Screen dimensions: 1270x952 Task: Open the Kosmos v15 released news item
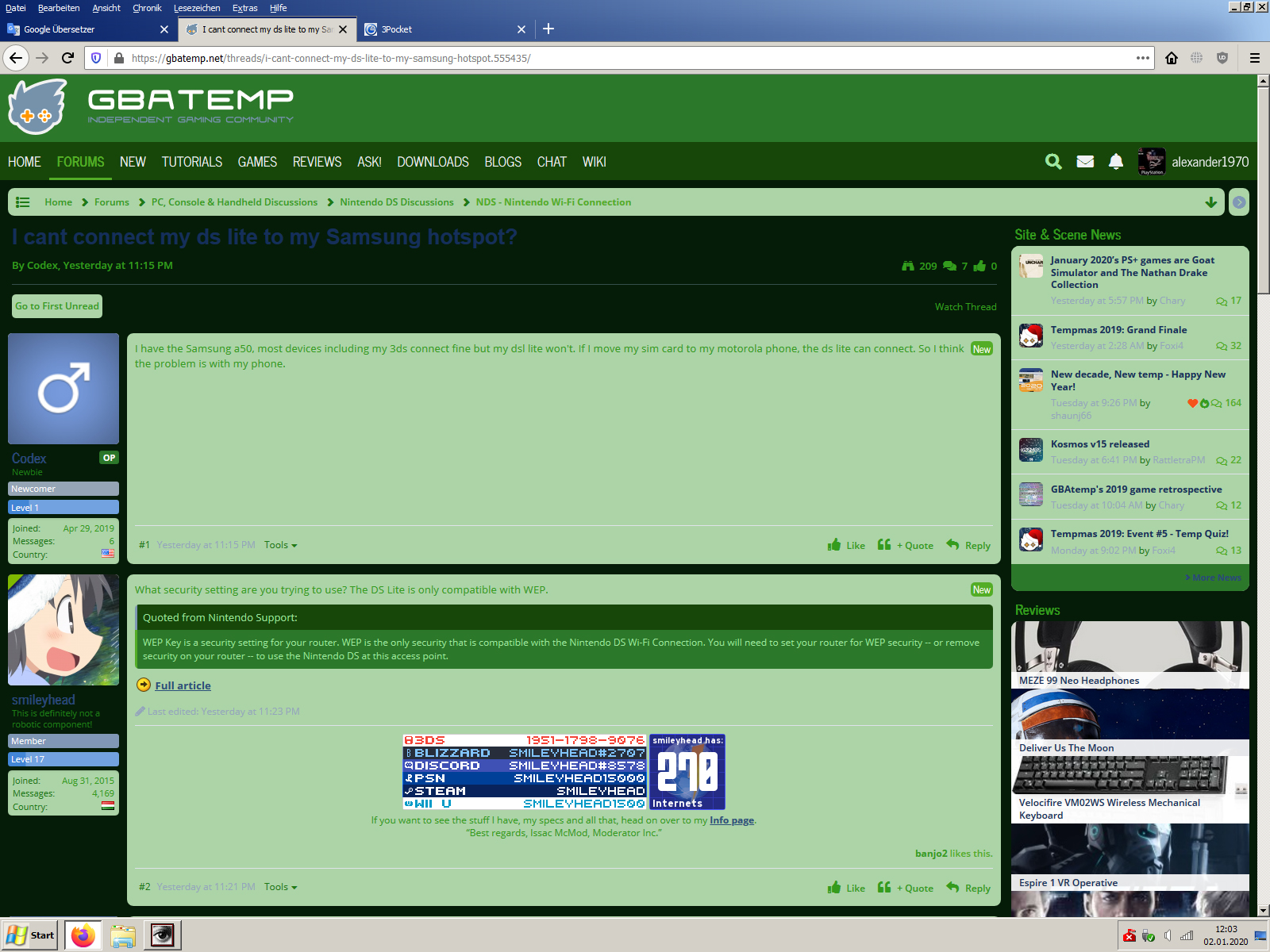coord(1100,444)
